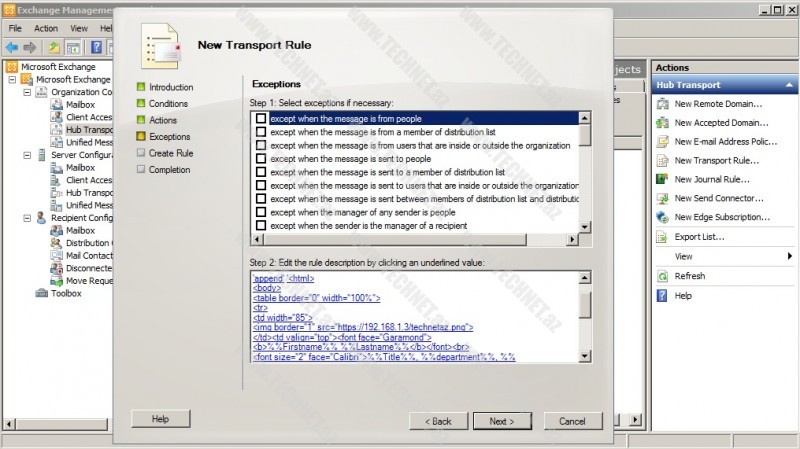The height and width of the screenshot is (449, 800).
Task: Click the Help icon in Actions pane
Action: click(x=662, y=296)
